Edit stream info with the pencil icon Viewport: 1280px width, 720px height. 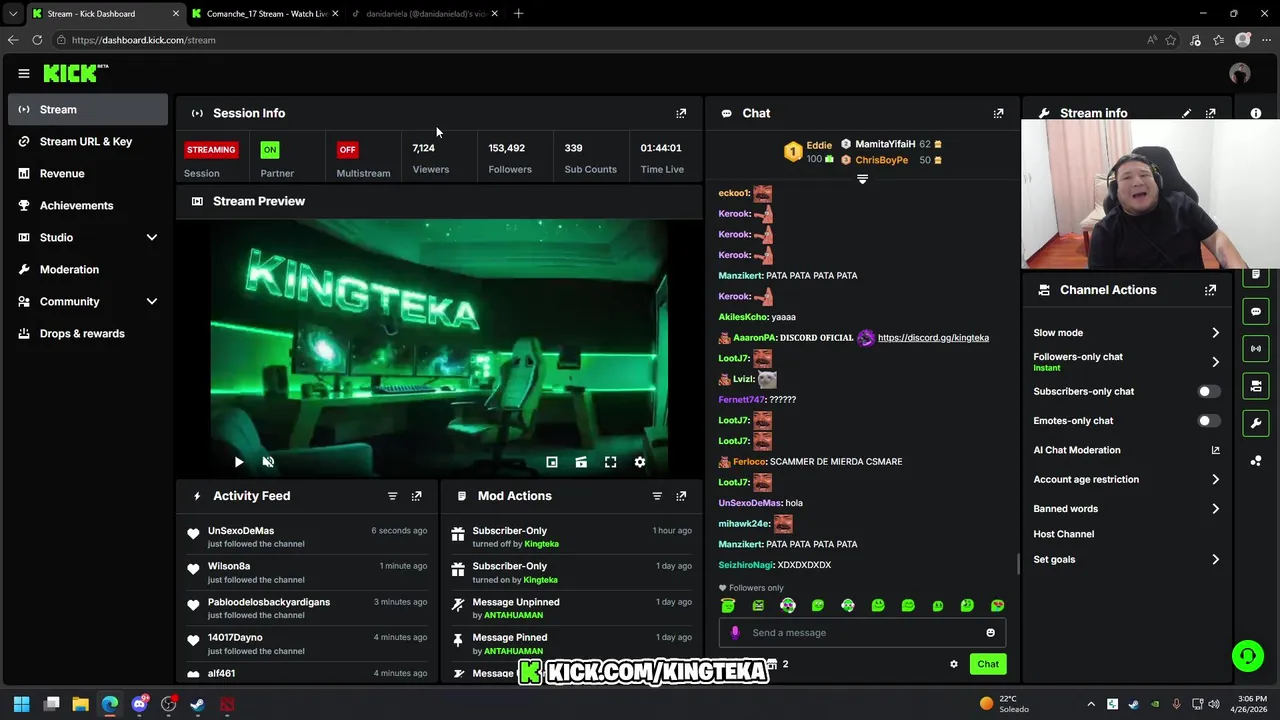click(x=1187, y=113)
